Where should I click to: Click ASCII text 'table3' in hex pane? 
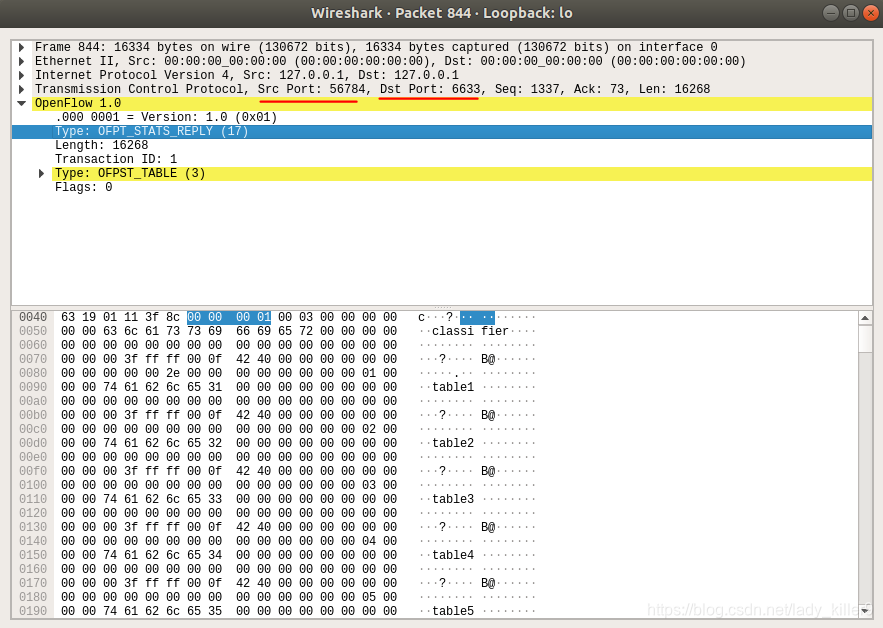coord(453,499)
